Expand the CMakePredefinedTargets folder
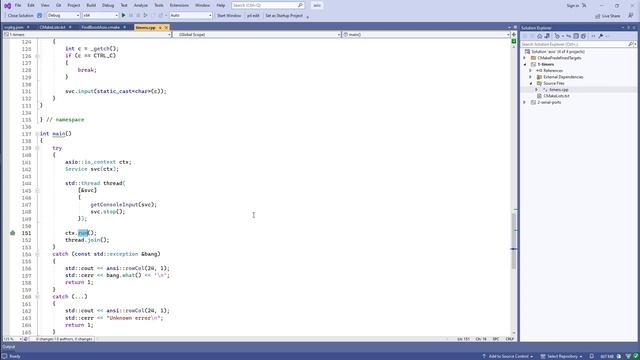This screenshot has height=360, width=640. click(x=525, y=58)
